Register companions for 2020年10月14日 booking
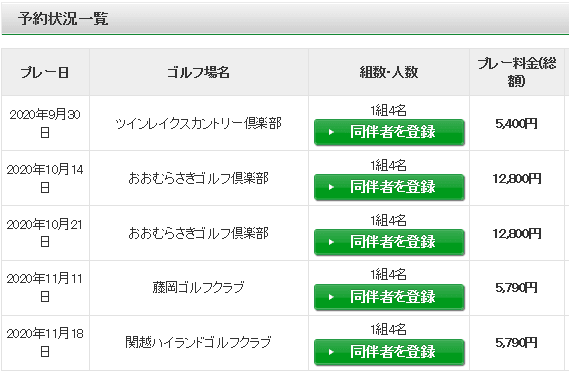This screenshot has height=374, width=569. pyautogui.click(x=389, y=187)
